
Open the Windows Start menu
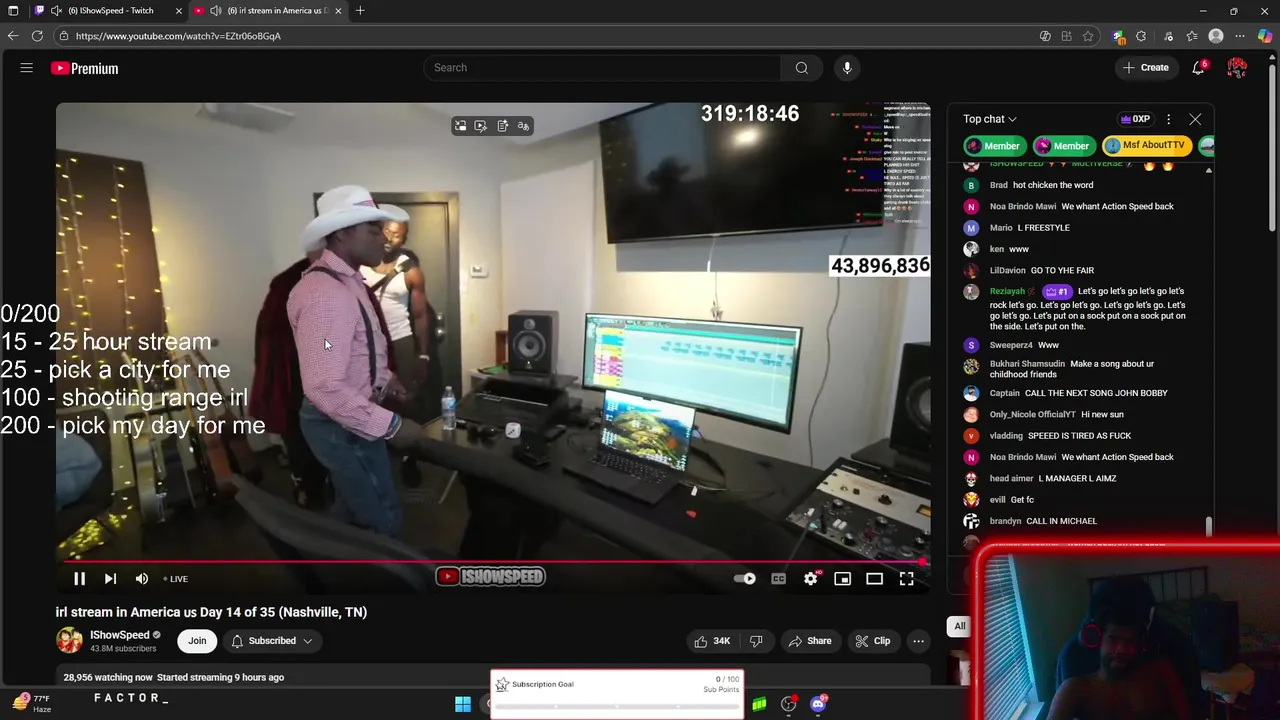pos(463,704)
